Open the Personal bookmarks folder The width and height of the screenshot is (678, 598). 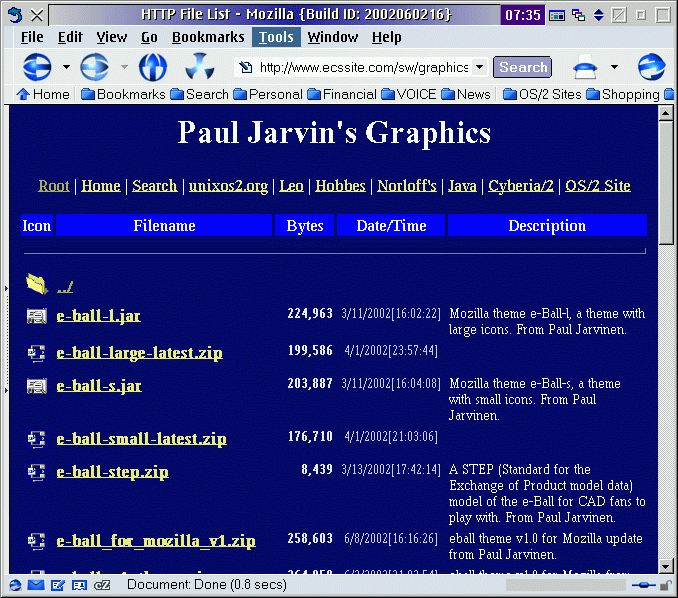coord(268,94)
